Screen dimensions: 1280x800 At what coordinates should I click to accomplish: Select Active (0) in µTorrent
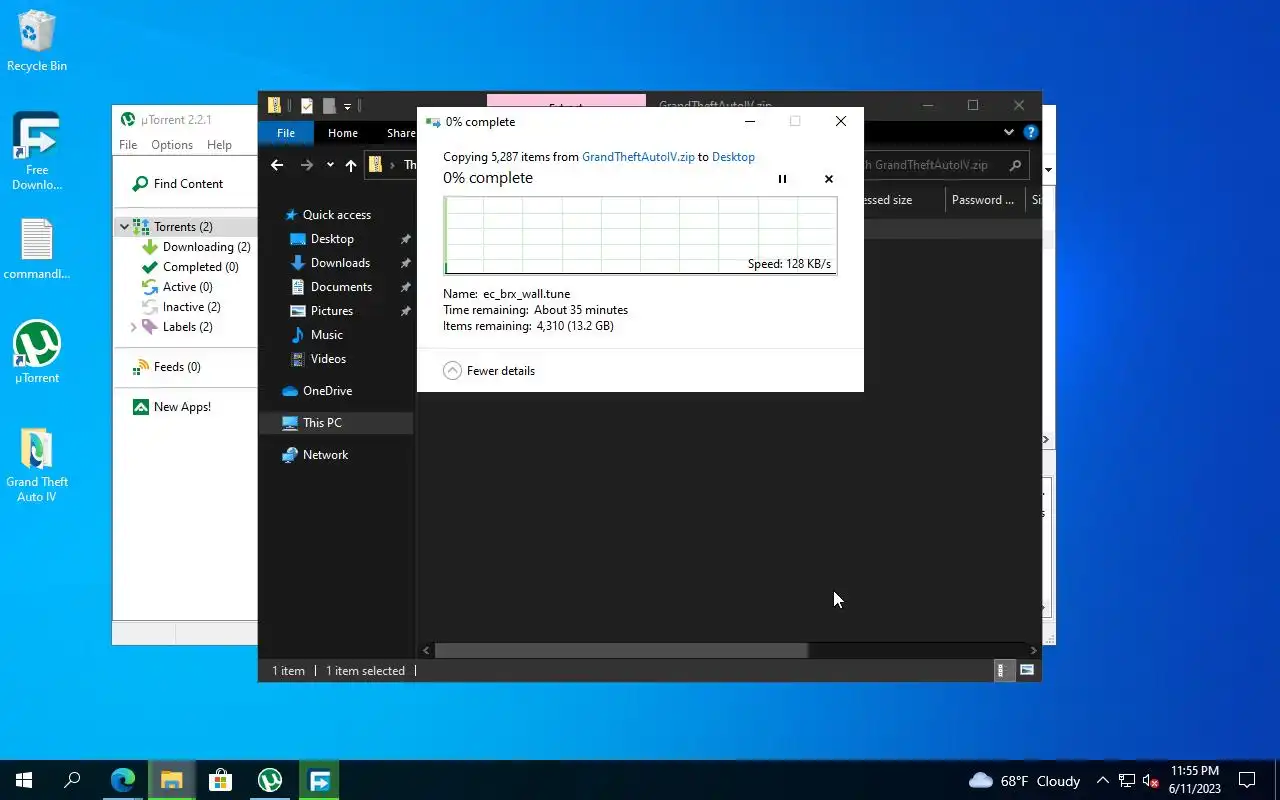pyautogui.click(x=177, y=287)
